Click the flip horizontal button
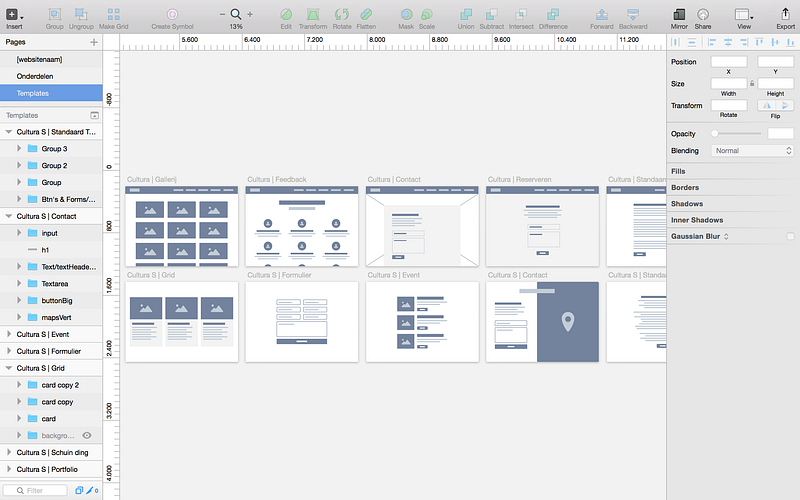The height and width of the screenshot is (500, 800). (766, 105)
